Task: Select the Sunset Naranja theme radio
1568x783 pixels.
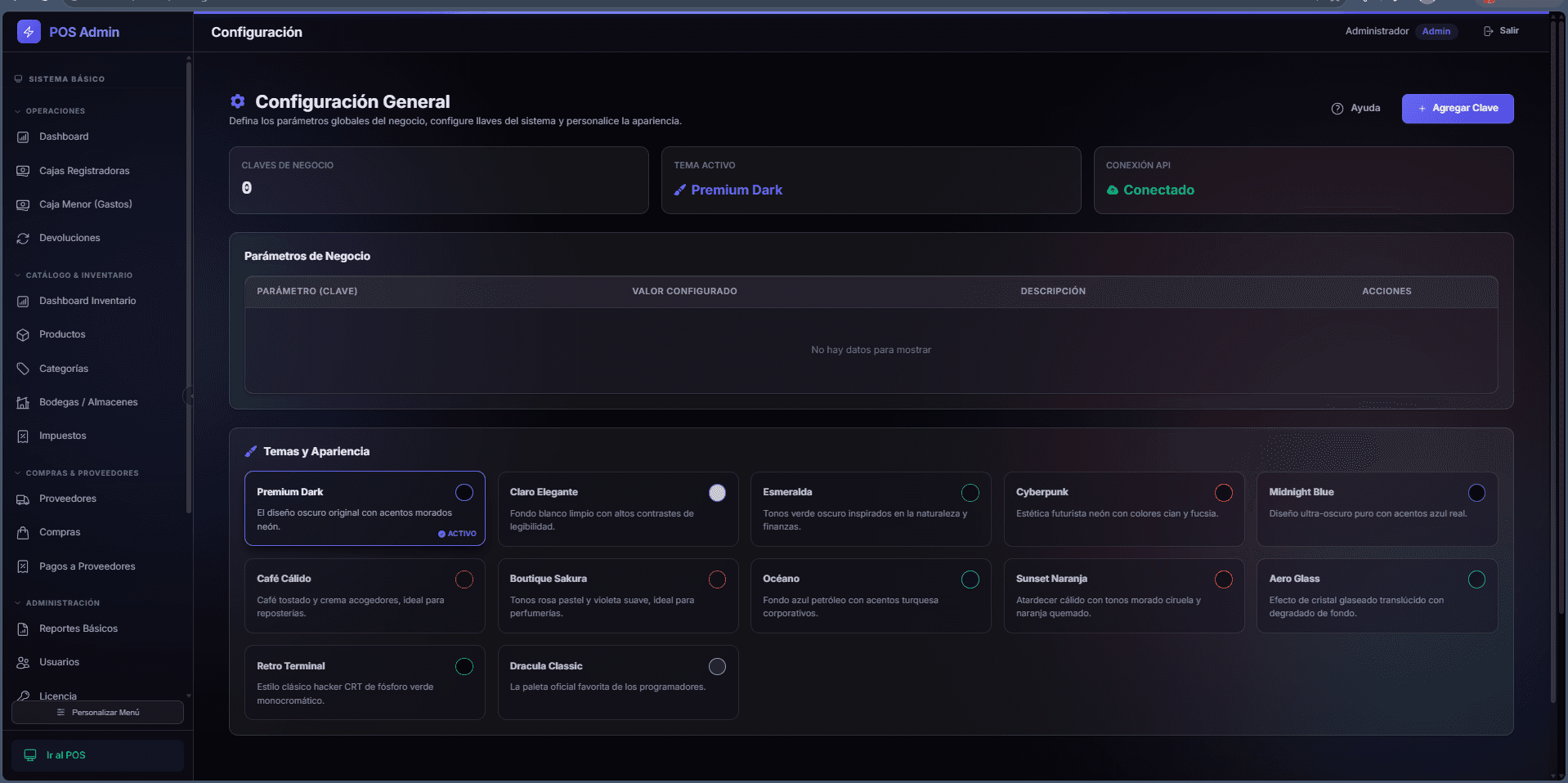Action: click(1224, 579)
